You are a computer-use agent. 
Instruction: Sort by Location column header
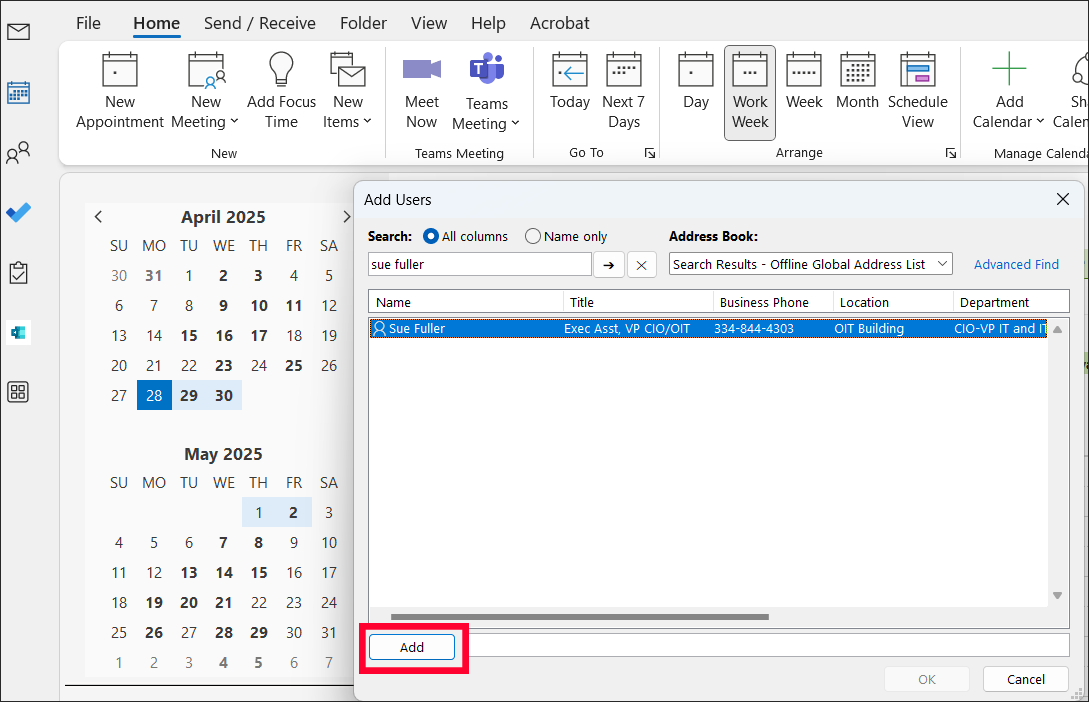(892, 303)
